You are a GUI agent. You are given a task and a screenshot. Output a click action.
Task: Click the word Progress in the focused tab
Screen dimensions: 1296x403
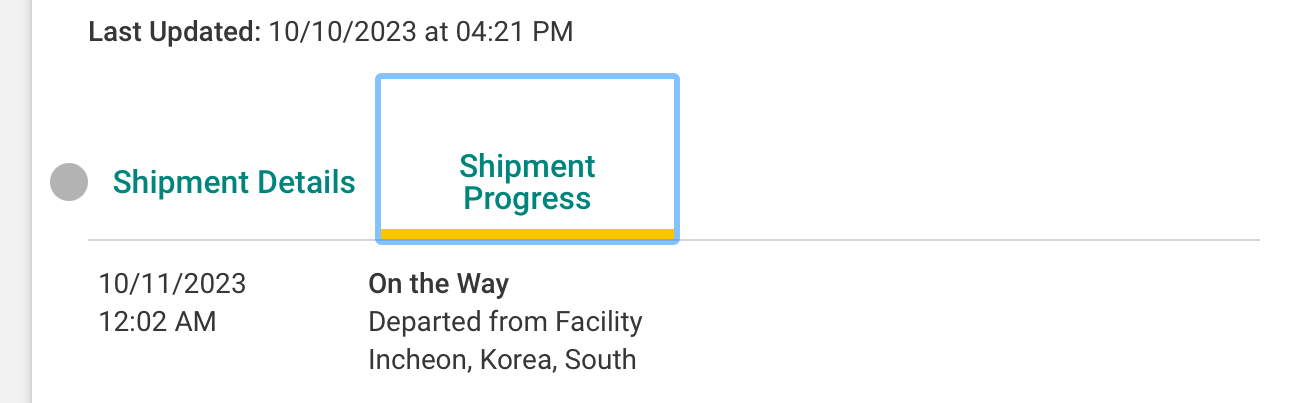527,198
